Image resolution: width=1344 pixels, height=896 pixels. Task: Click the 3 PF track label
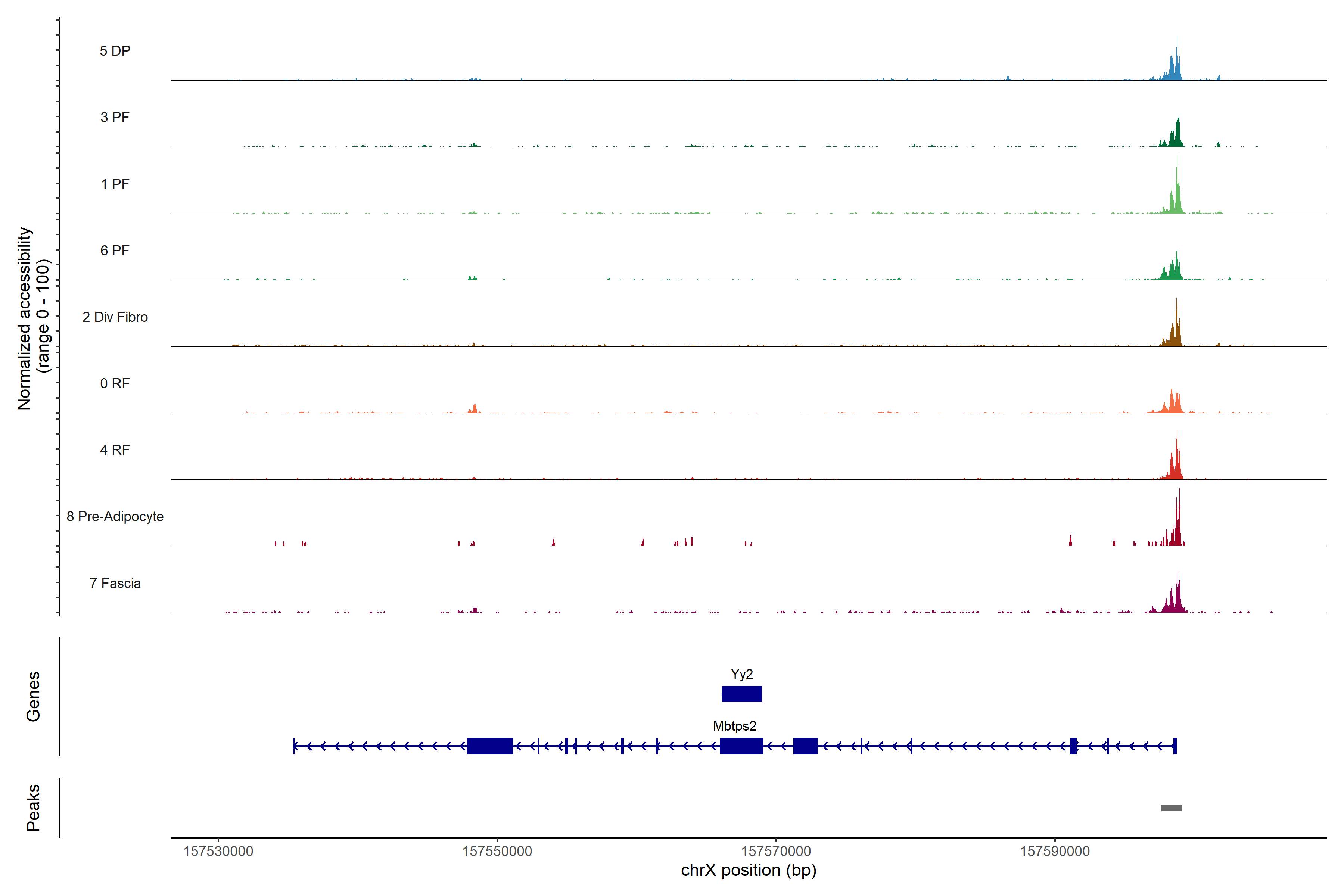[x=115, y=117]
